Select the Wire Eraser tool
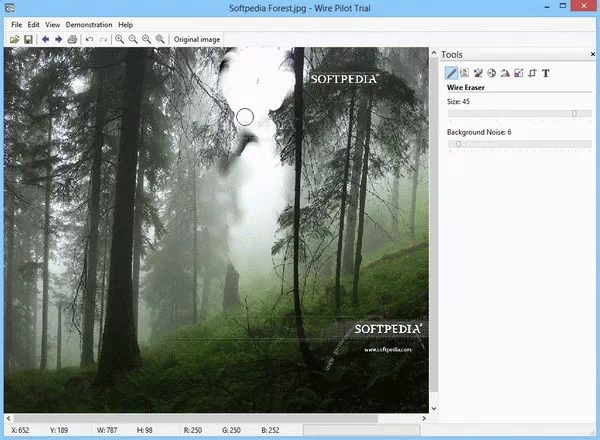 tap(452, 73)
